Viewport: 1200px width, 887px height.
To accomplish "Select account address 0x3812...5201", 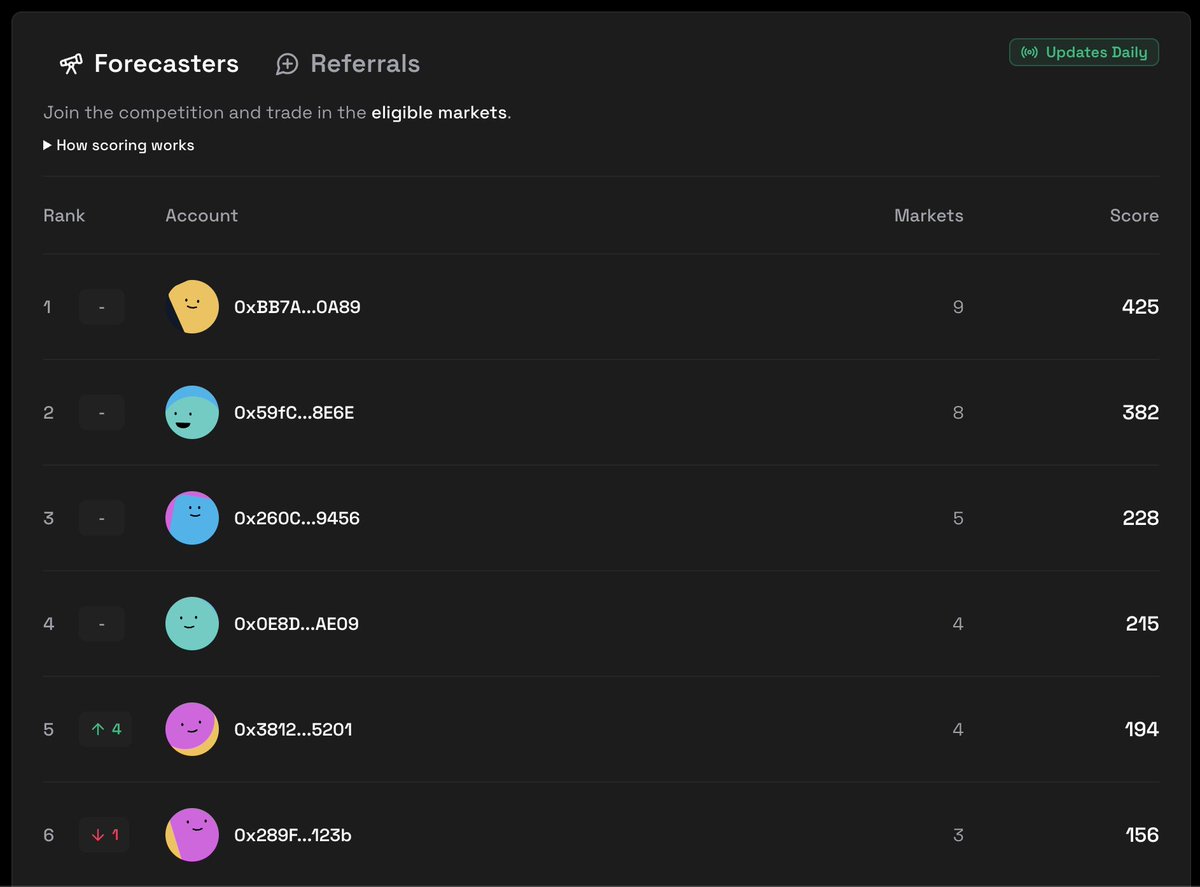I will [x=293, y=730].
